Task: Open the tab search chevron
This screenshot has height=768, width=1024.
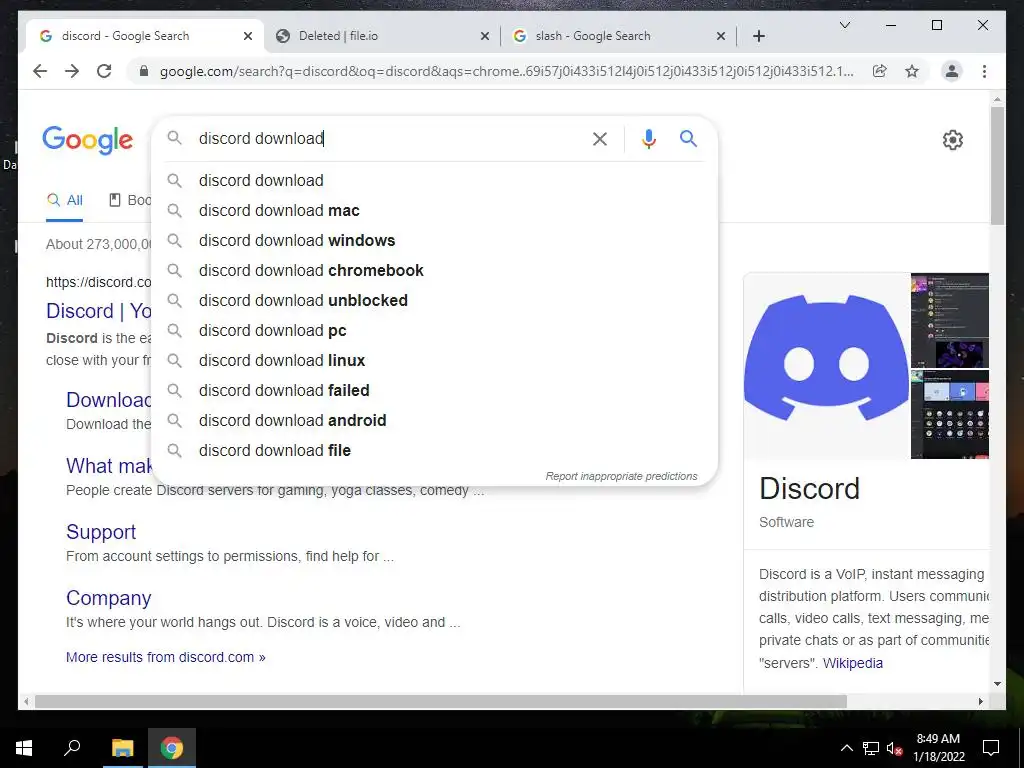Action: [x=844, y=25]
